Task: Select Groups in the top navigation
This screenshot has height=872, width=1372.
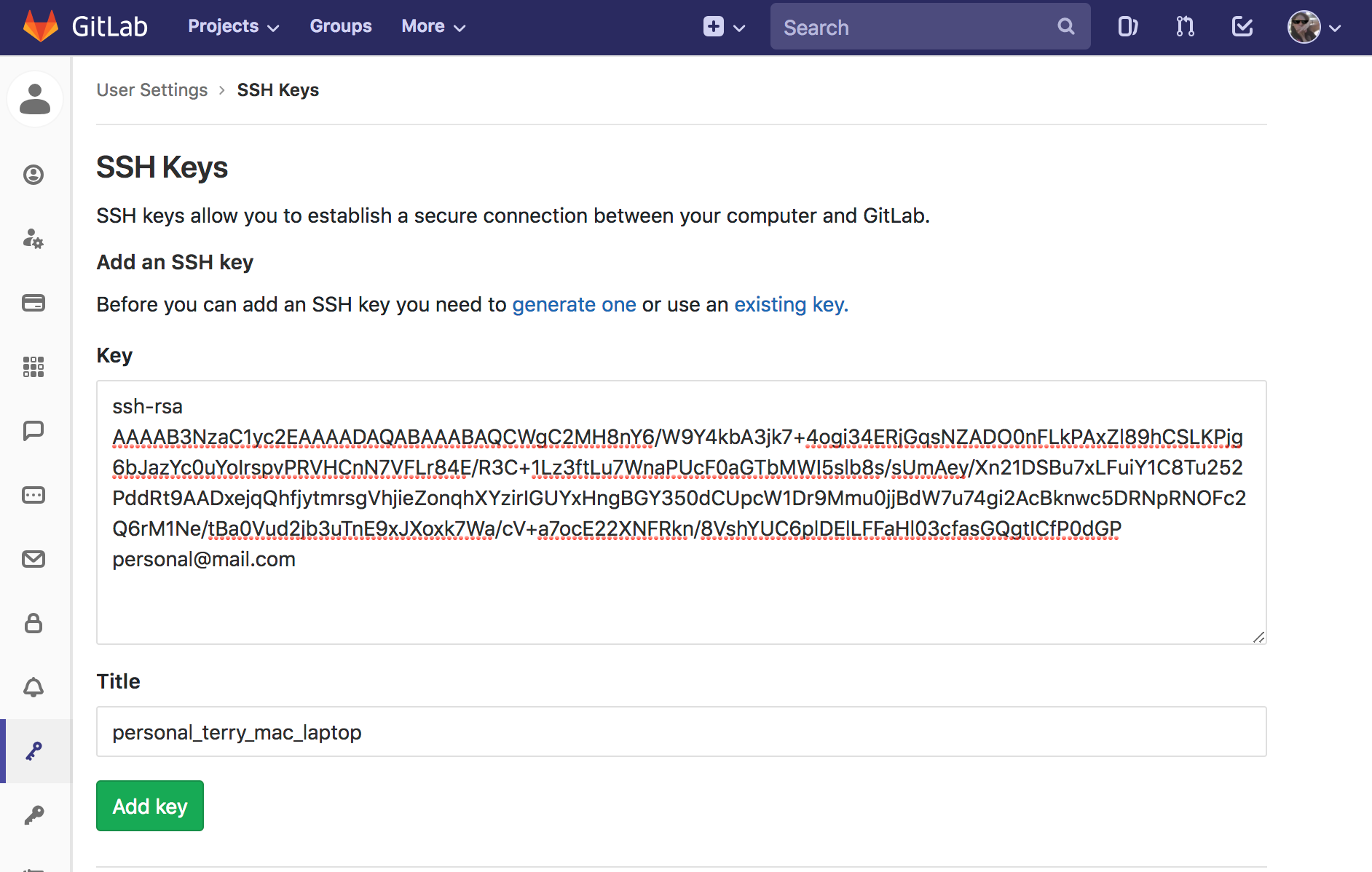Action: [340, 26]
